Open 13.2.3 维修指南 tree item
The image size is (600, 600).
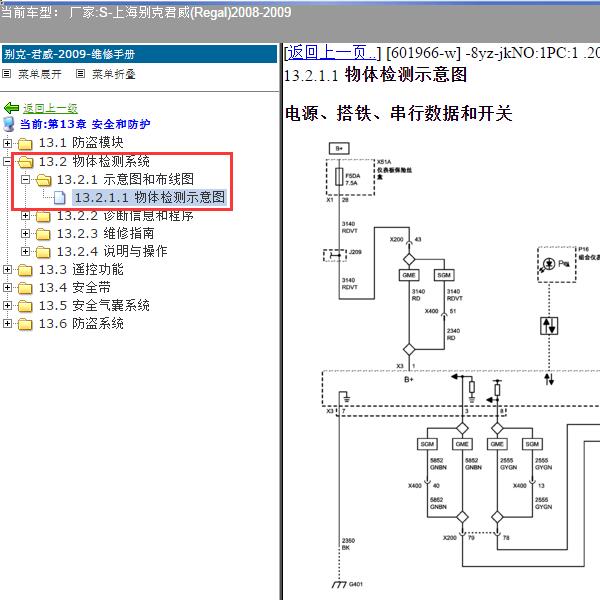(106, 233)
